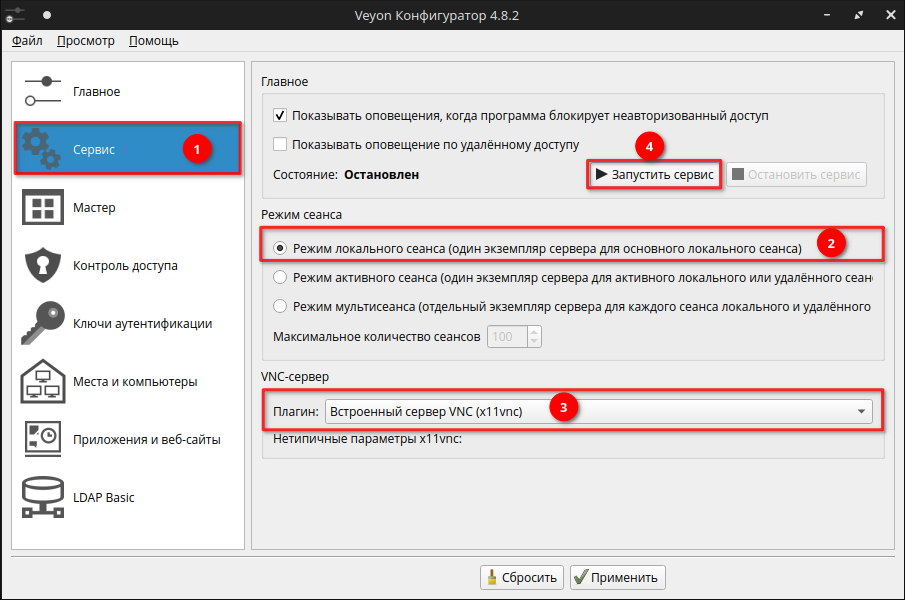
Task: Select the Ключи аутентификации label
Action: [143, 324]
